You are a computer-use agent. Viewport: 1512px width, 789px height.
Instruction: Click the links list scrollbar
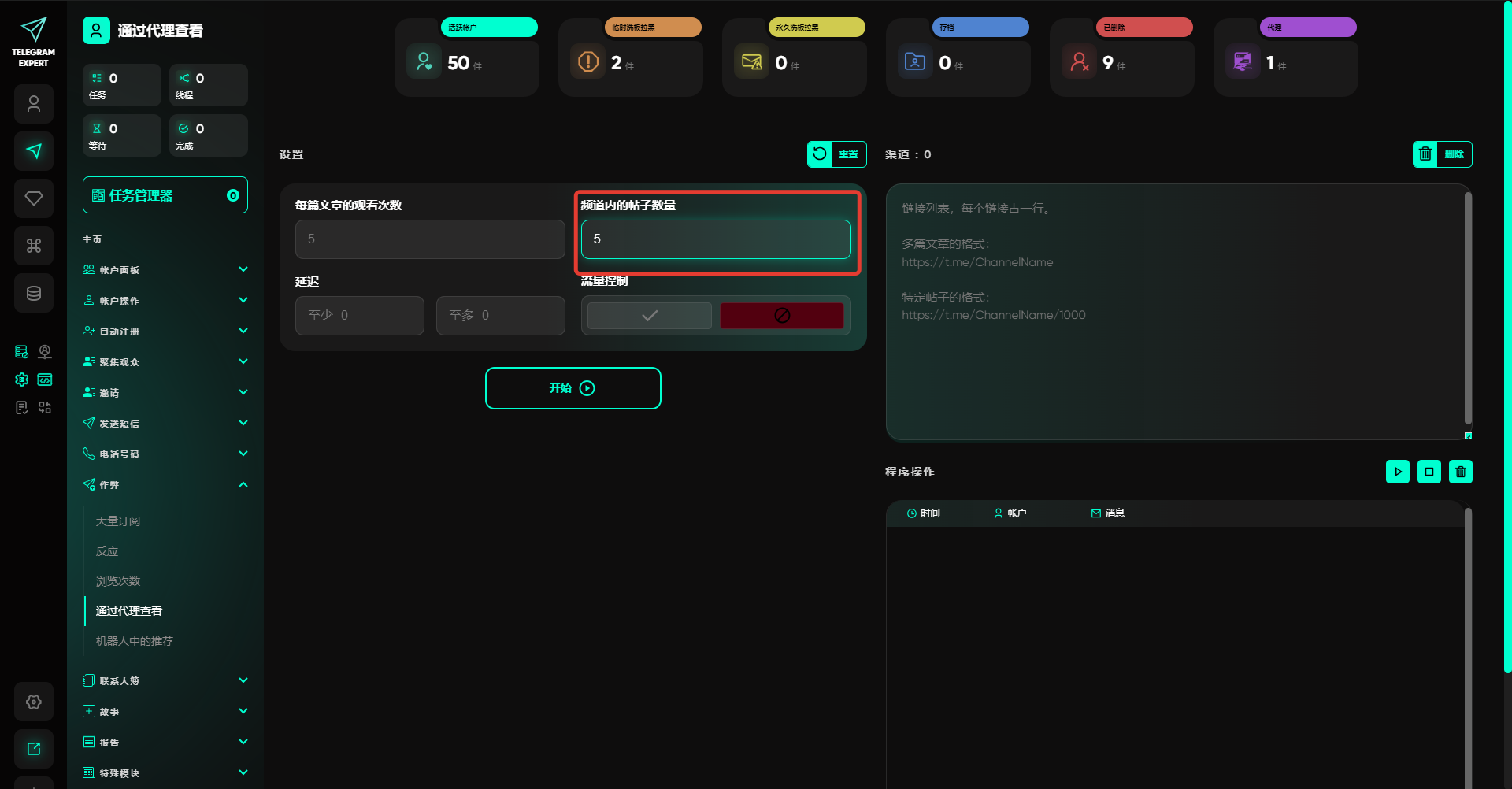pyautogui.click(x=1467, y=309)
